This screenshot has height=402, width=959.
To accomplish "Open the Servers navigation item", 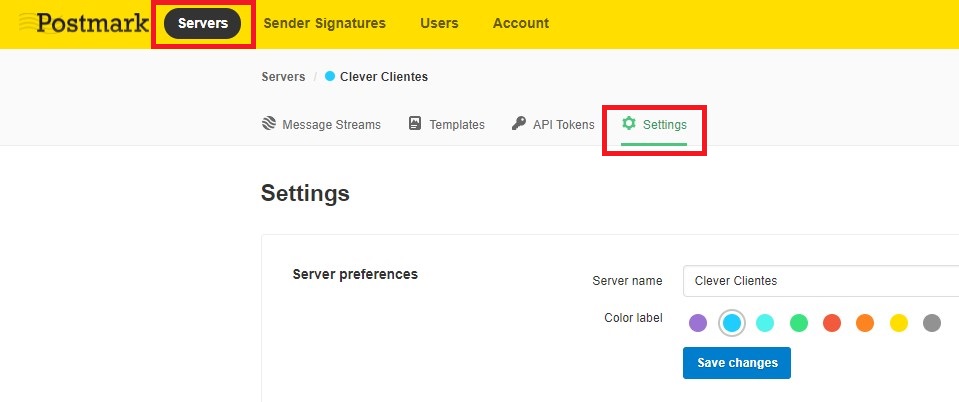I will [x=203, y=23].
